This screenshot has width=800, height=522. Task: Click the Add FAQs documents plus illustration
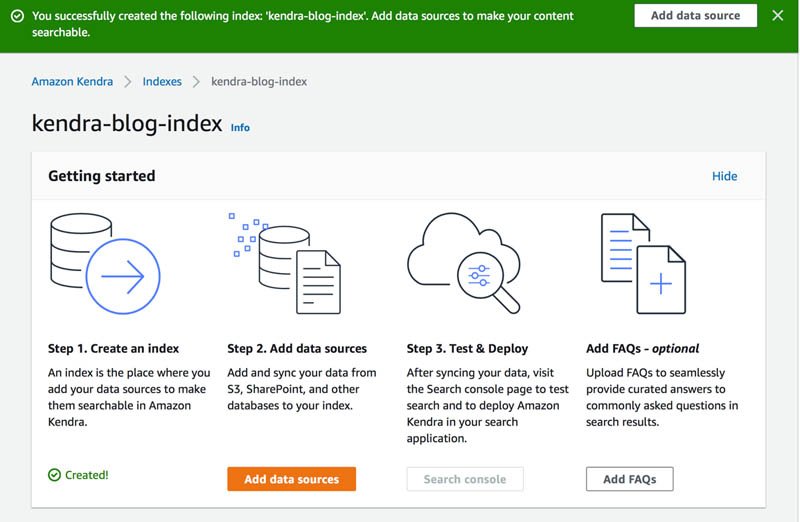[643, 263]
